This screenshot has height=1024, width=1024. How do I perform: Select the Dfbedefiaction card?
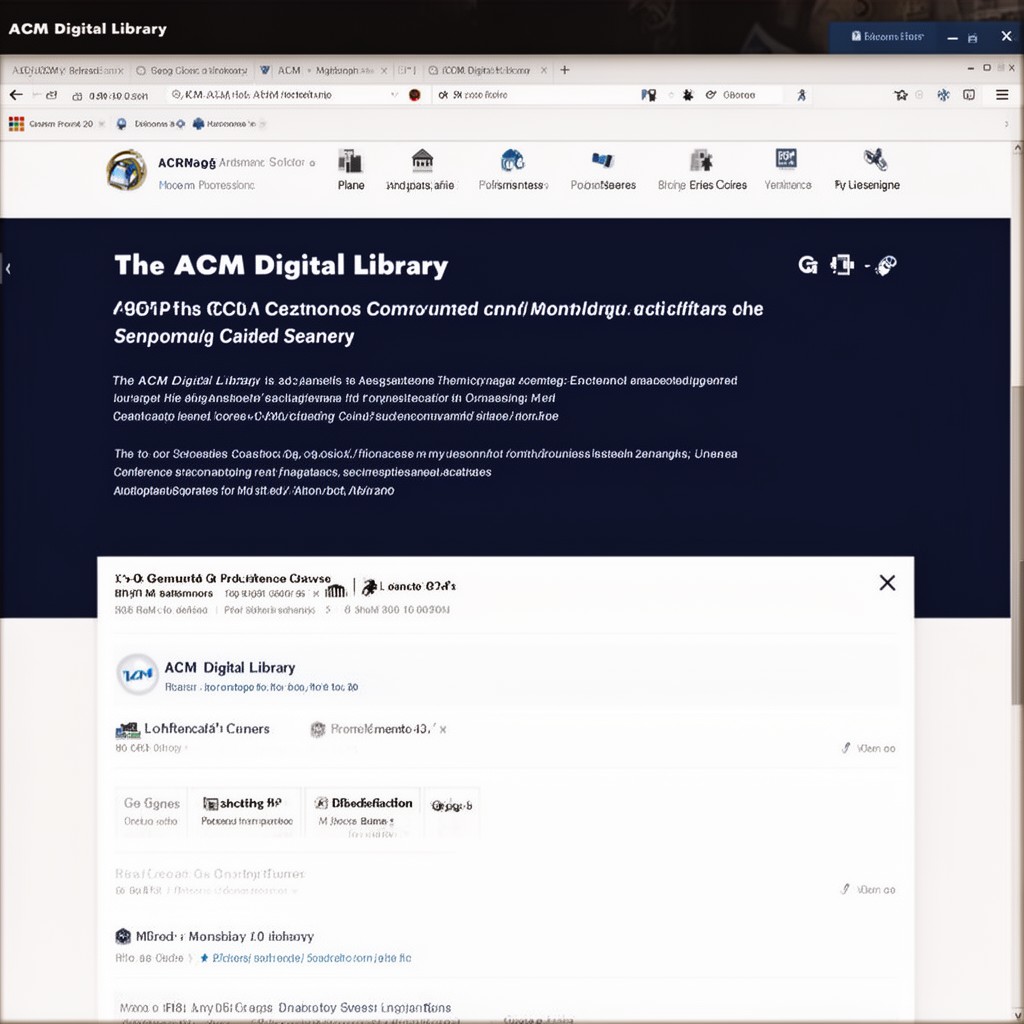[363, 812]
